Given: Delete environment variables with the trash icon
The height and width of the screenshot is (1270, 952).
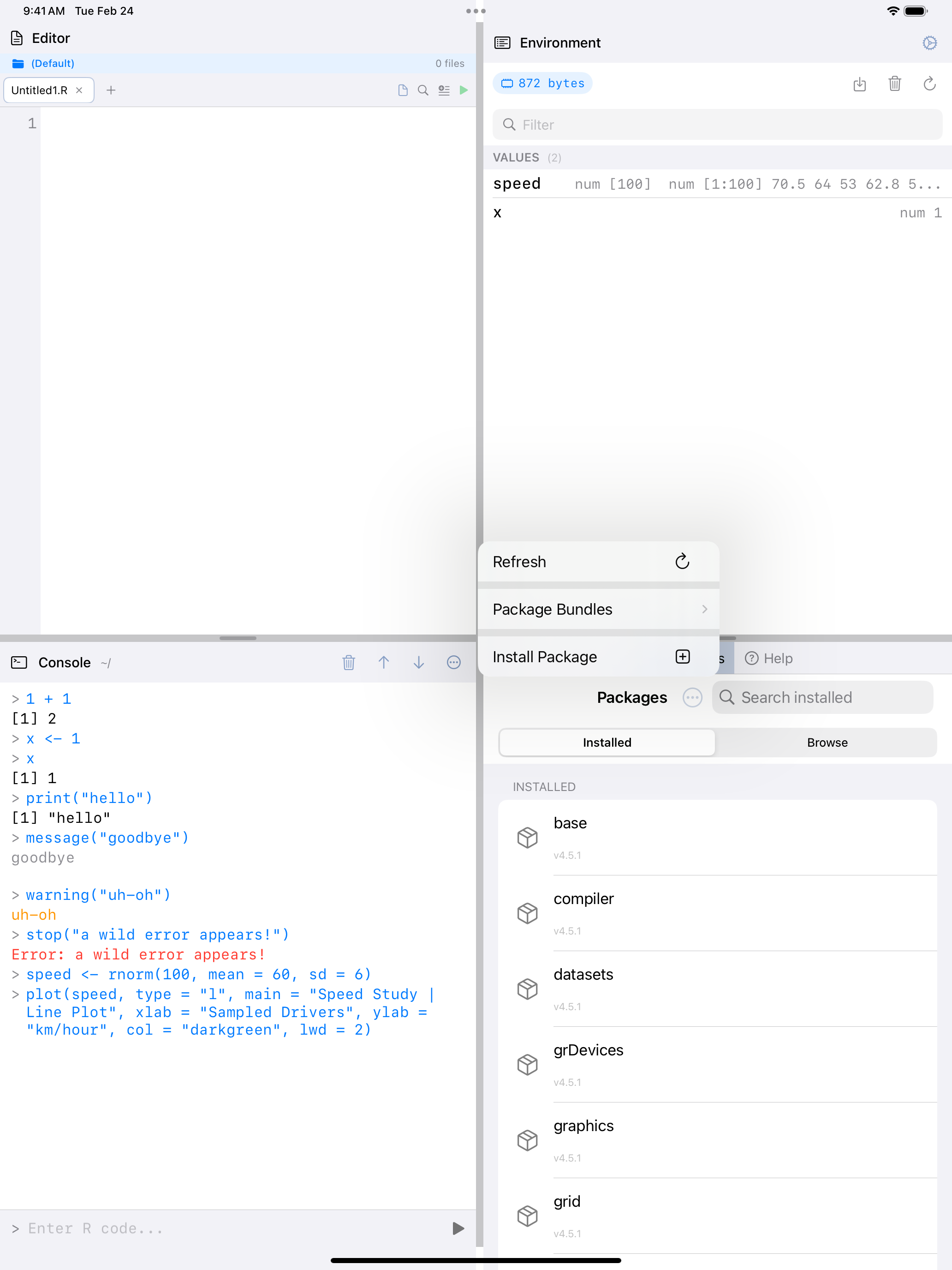Looking at the screenshot, I should coord(895,84).
